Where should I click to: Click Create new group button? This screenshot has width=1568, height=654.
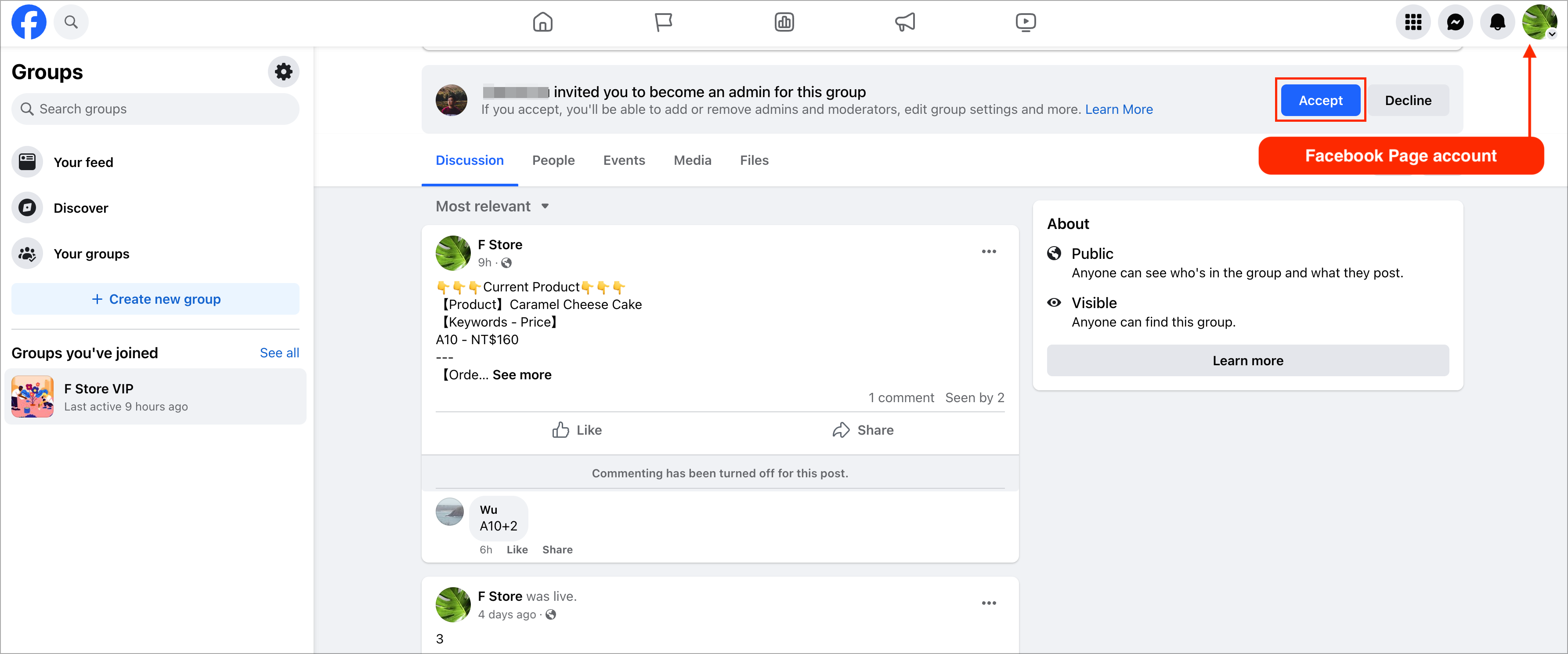click(x=155, y=299)
